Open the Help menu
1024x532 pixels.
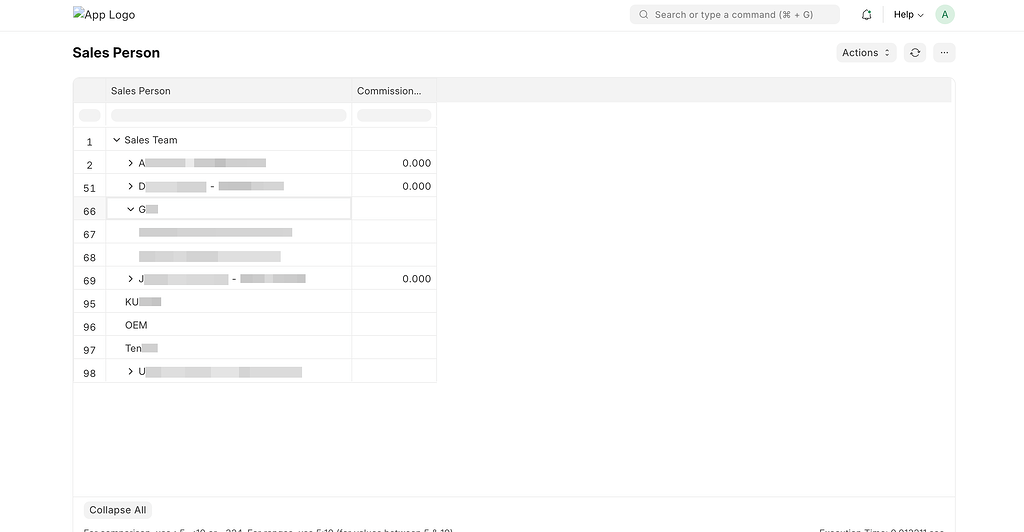(908, 15)
